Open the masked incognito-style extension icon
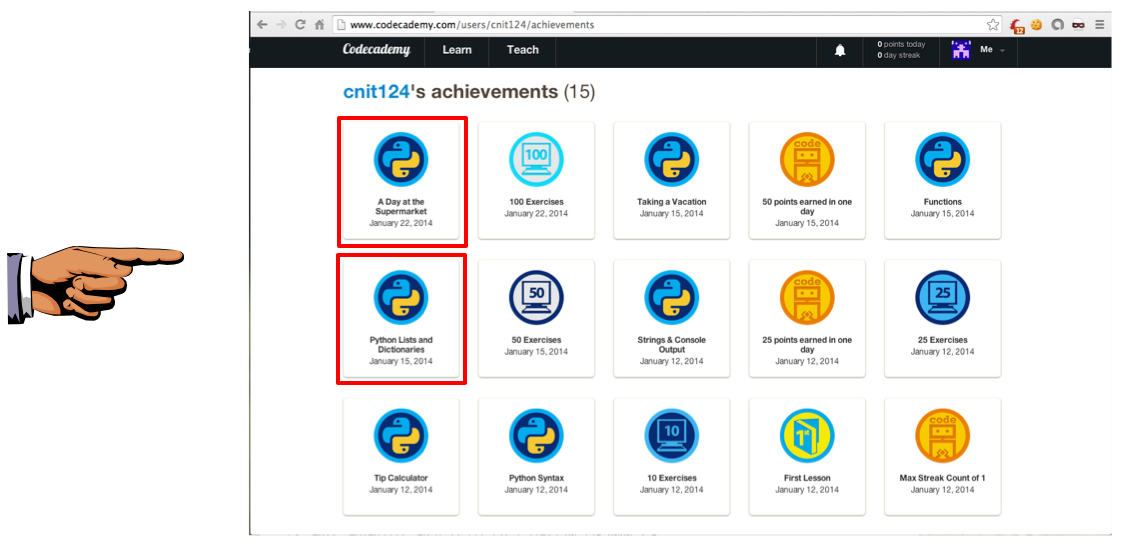The height and width of the screenshot is (557, 1127). 1078,24
